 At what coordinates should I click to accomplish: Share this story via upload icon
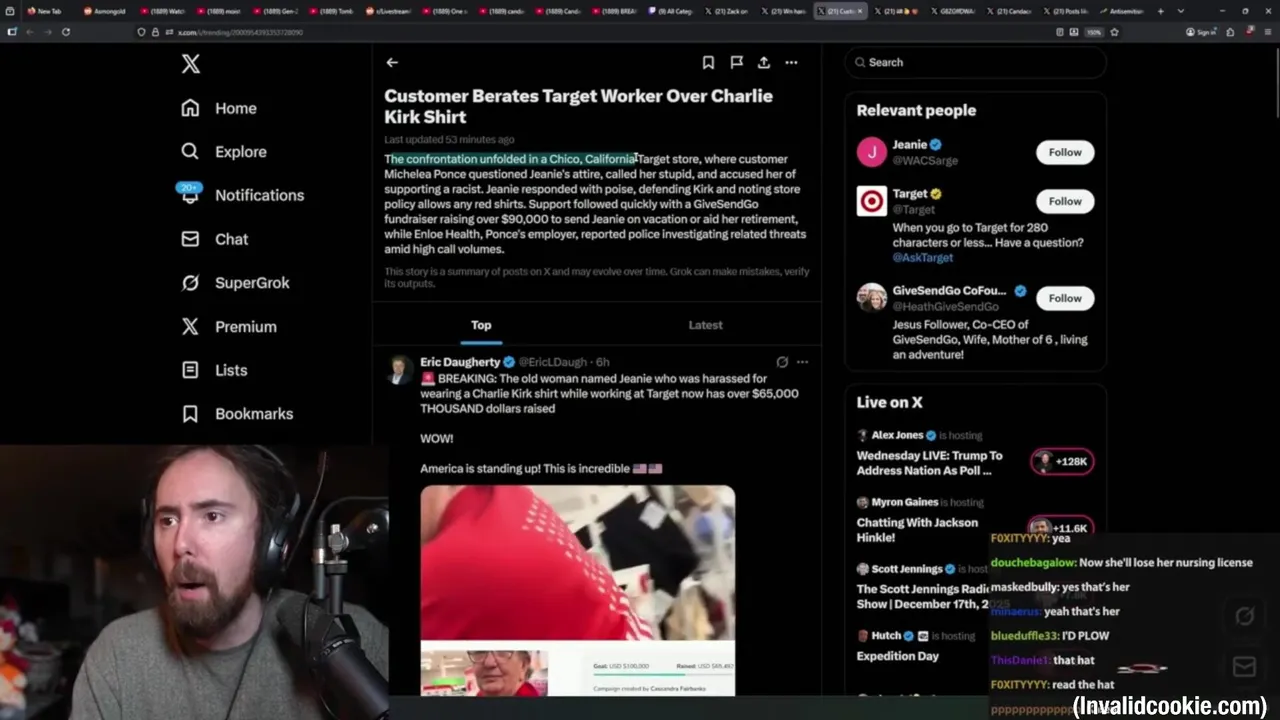(764, 62)
